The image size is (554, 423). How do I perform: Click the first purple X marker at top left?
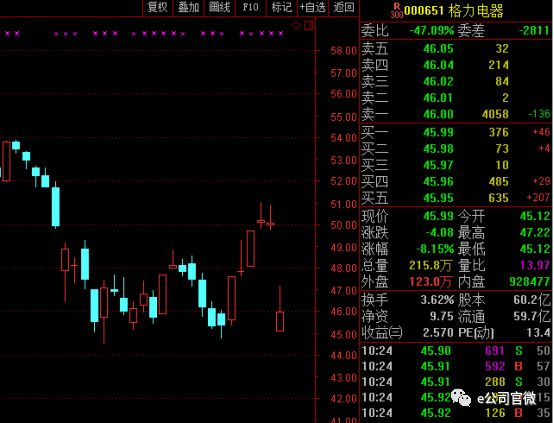[x=8, y=34]
